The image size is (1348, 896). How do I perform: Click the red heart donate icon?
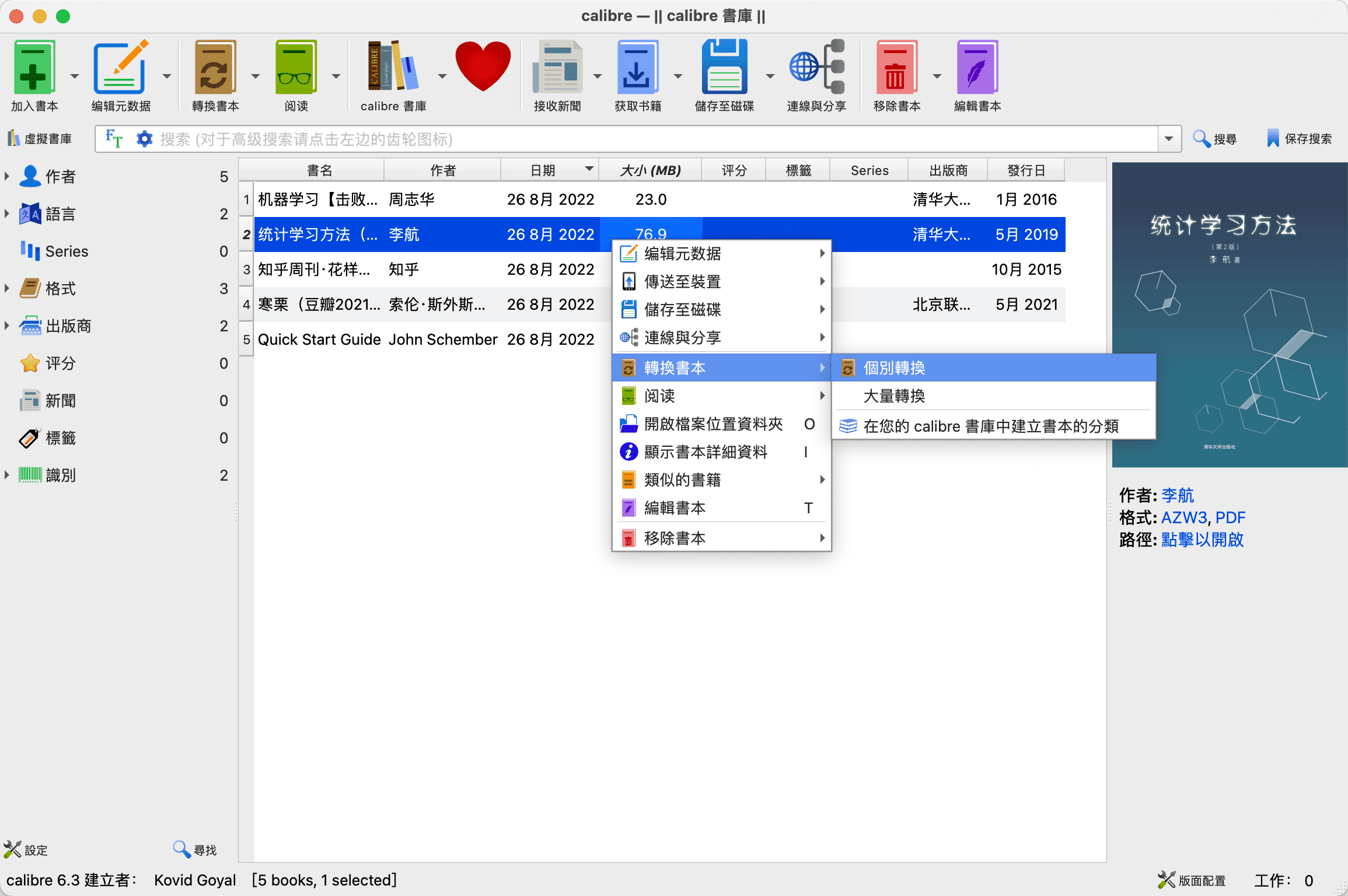[483, 66]
